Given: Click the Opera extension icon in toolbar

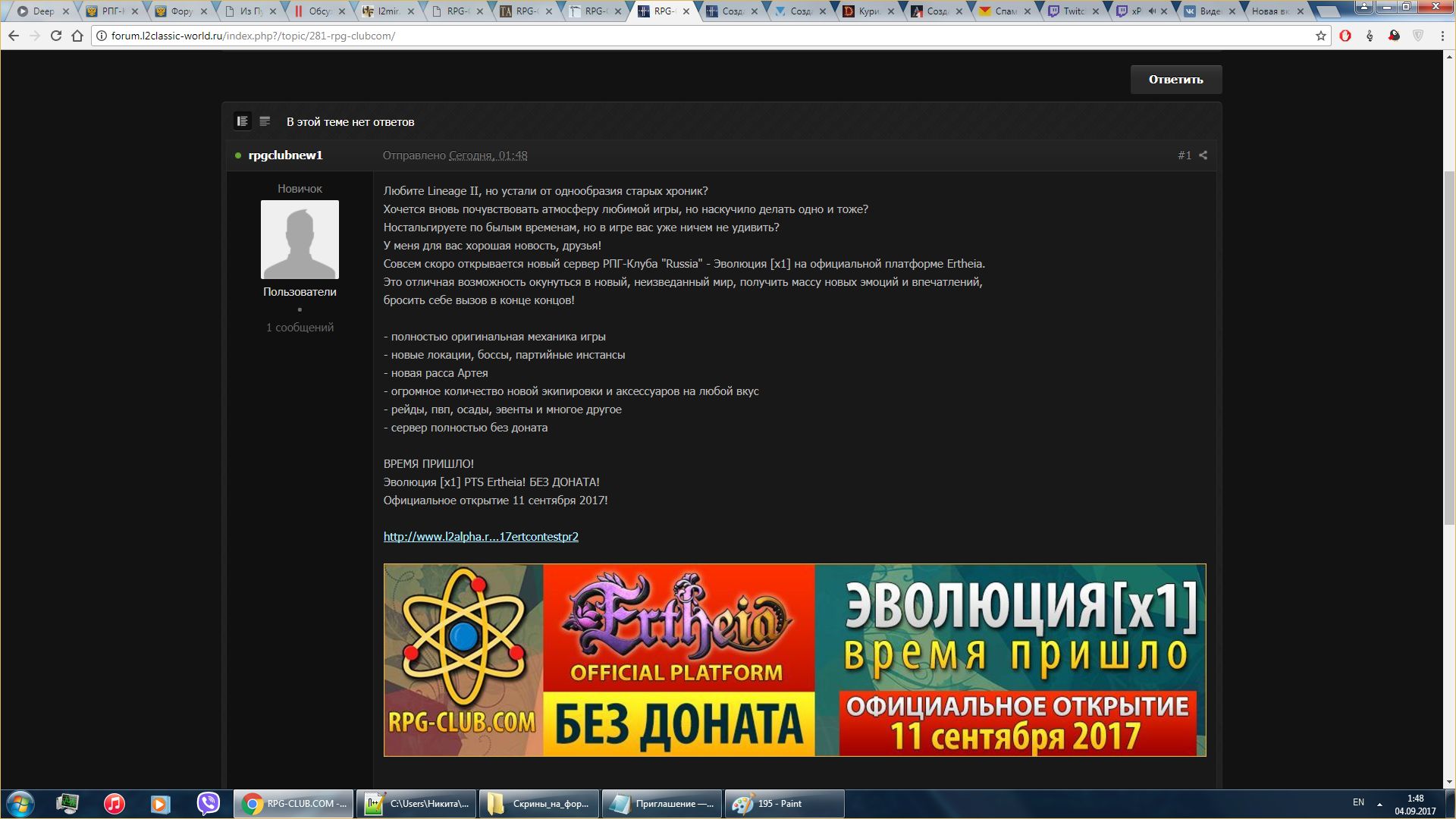Looking at the screenshot, I should pyautogui.click(x=1345, y=36).
